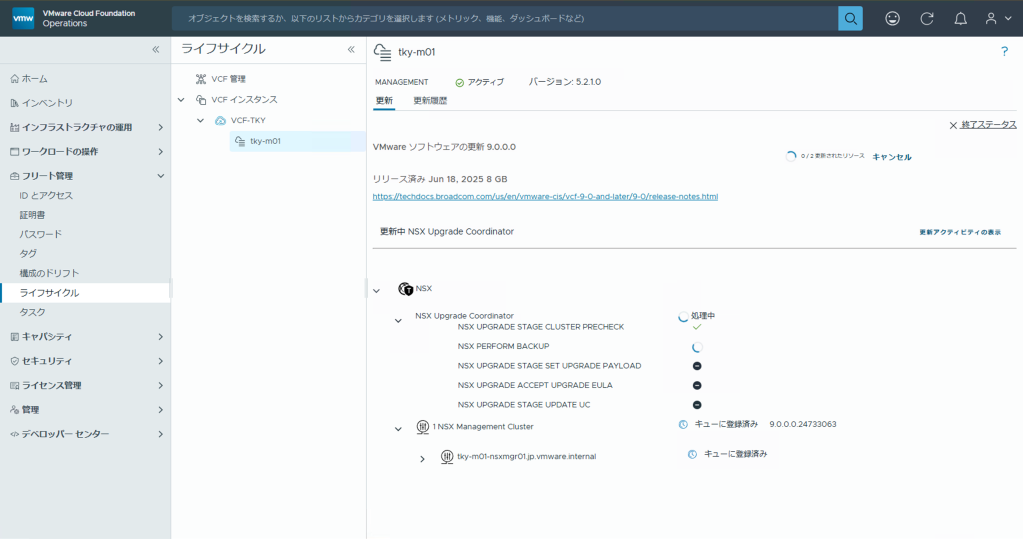
Task: Click version text 9.0.0.0.24733063
Action: click(x=802, y=425)
